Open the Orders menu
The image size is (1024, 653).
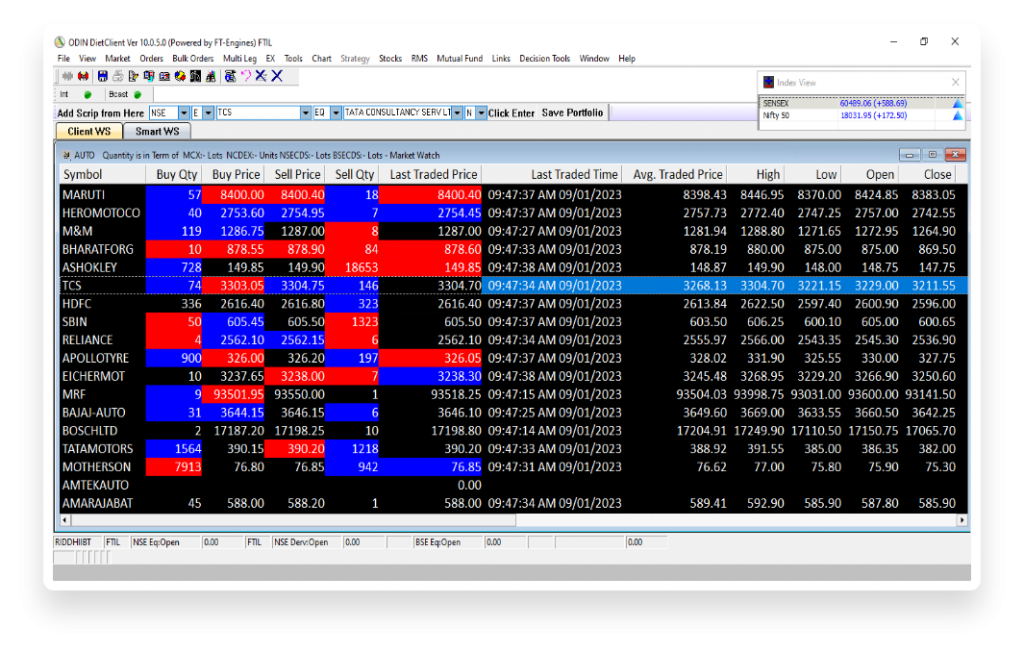(151, 59)
